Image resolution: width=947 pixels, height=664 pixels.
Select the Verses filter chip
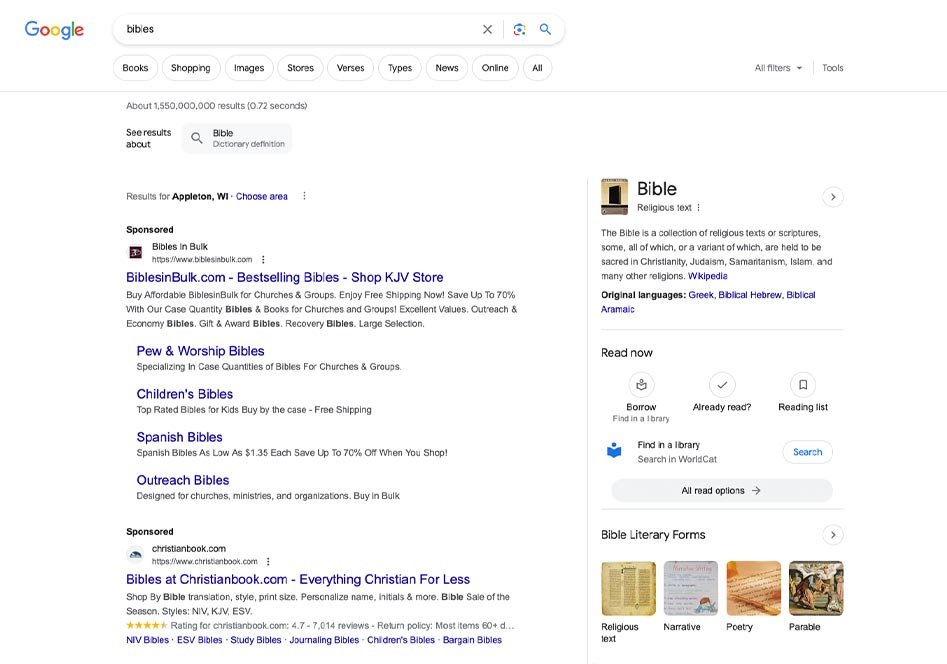click(x=350, y=68)
